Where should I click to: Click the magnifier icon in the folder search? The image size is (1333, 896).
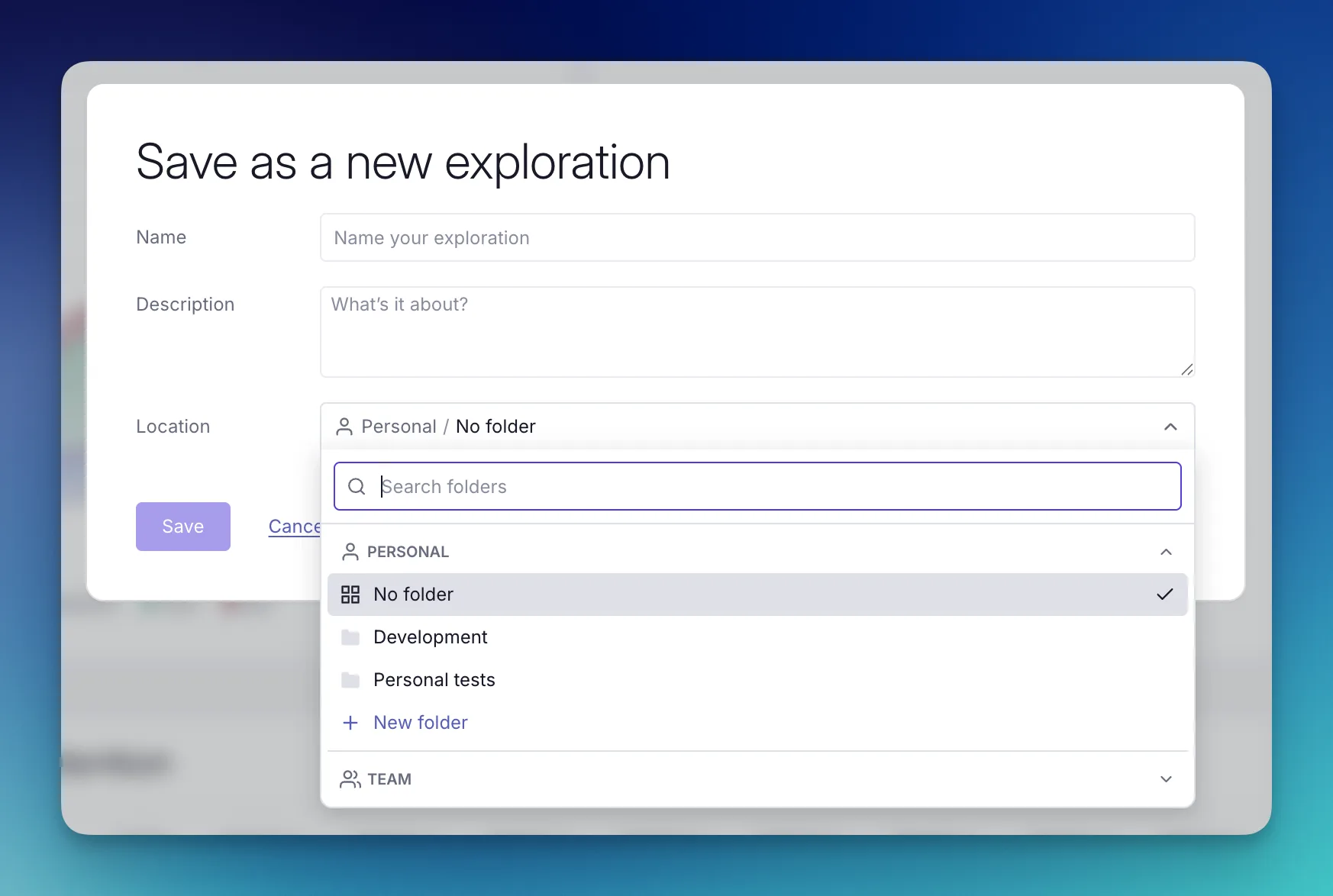pos(357,486)
